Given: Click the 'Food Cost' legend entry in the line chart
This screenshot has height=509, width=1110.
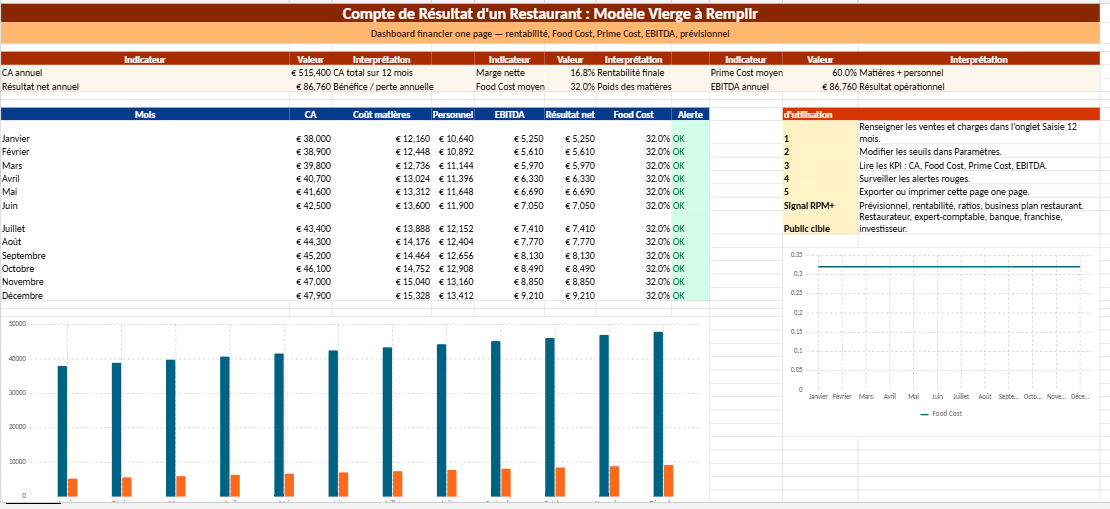Looking at the screenshot, I should tap(941, 413).
